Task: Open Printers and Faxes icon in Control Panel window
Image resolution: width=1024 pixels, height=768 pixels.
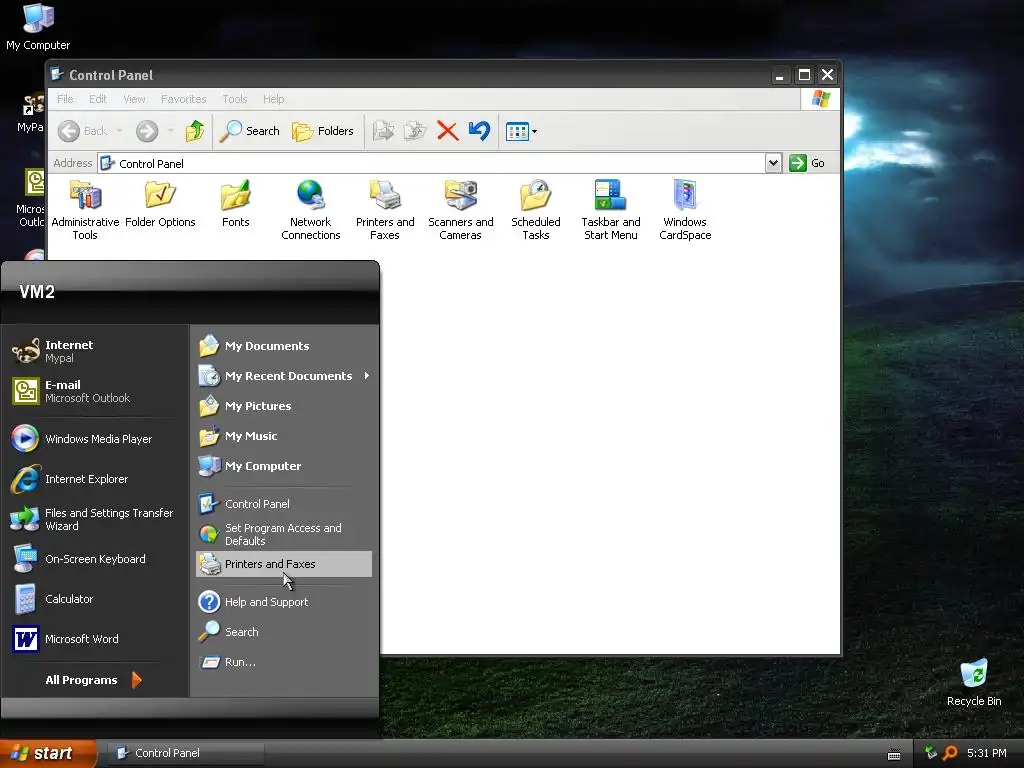Action: [x=385, y=209]
